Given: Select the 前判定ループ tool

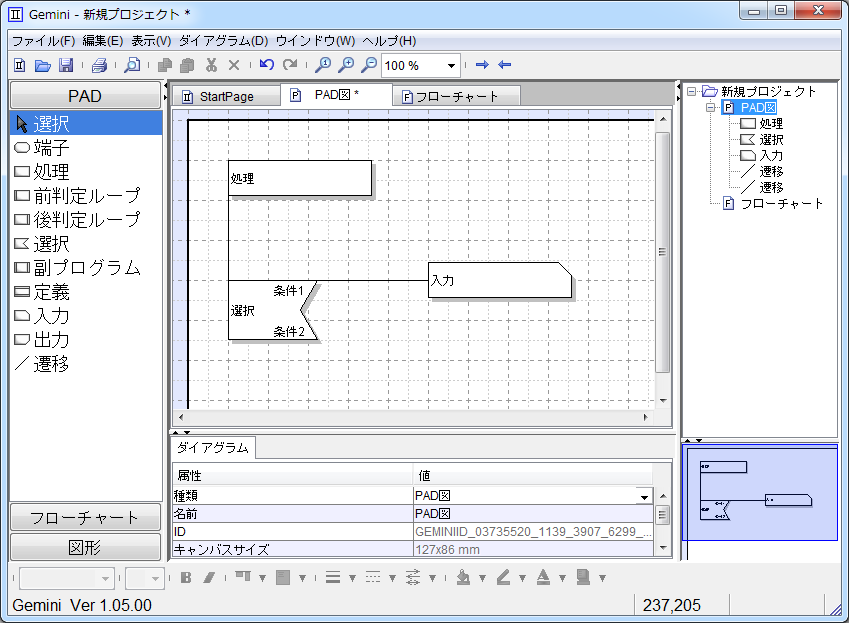Looking at the screenshot, I should tap(86, 195).
